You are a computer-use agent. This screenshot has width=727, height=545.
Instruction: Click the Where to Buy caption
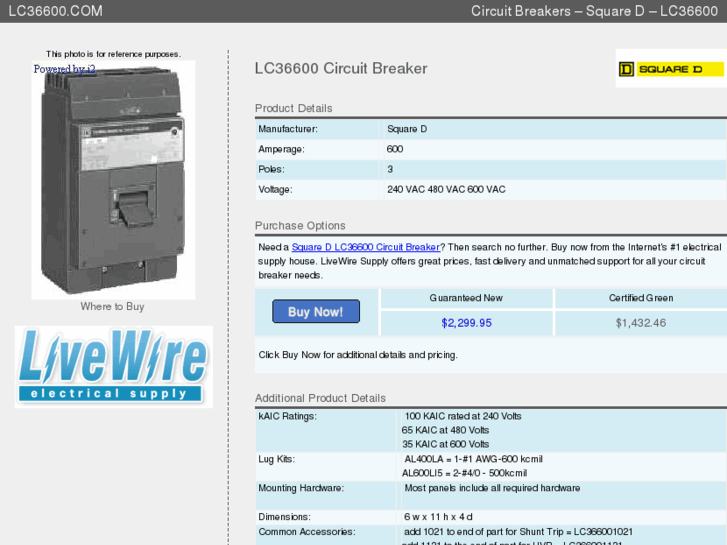click(x=112, y=307)
